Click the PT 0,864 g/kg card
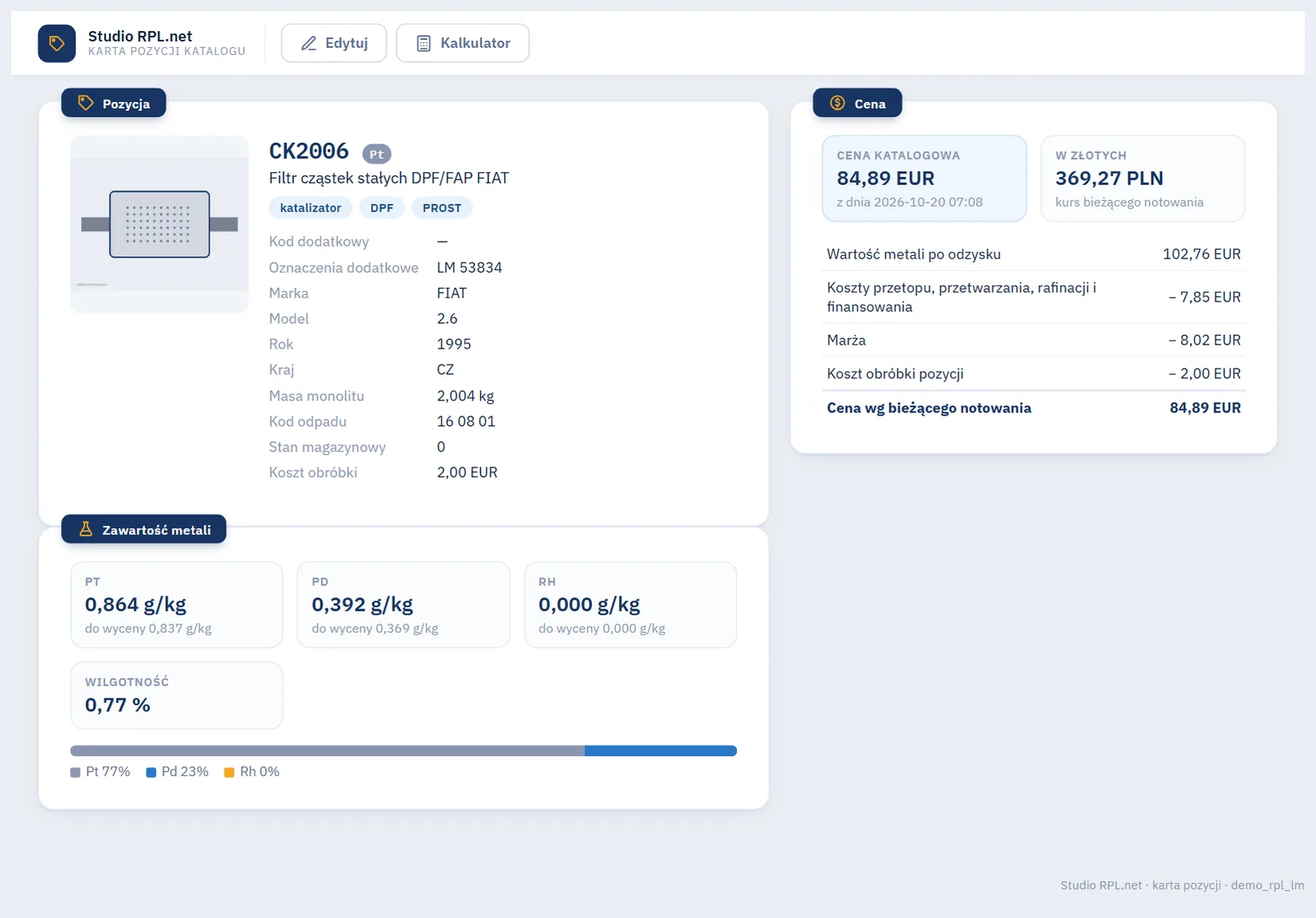The height and width of the screenshot is (918, 1316). (176, 605)
